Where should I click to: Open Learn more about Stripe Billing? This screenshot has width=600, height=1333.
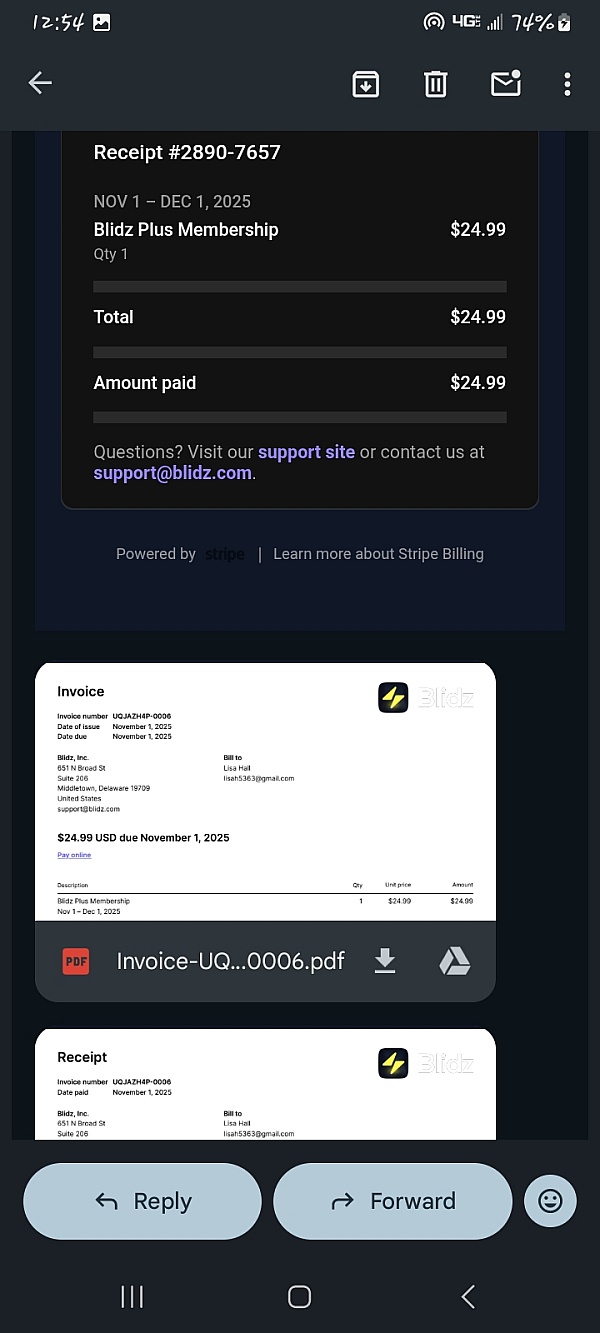pos(378,554)
